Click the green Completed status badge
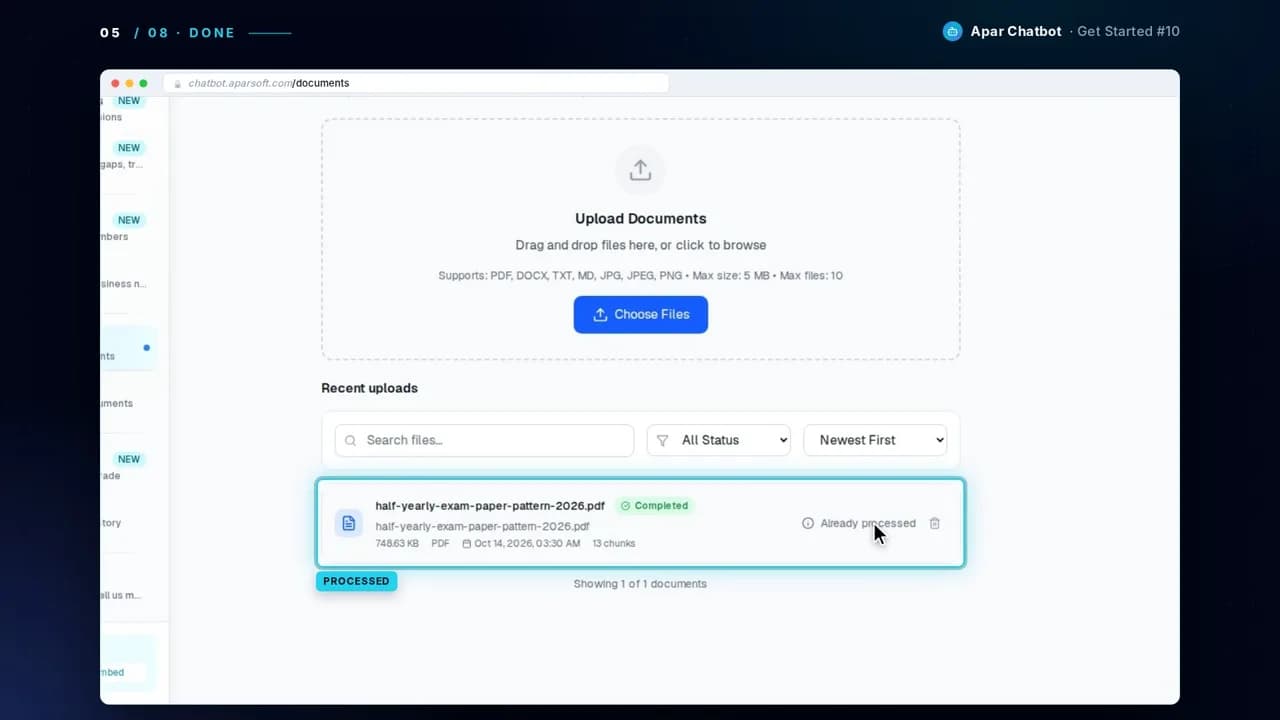The height and width of the screenshot is (720, 1280). coord(655,506)
